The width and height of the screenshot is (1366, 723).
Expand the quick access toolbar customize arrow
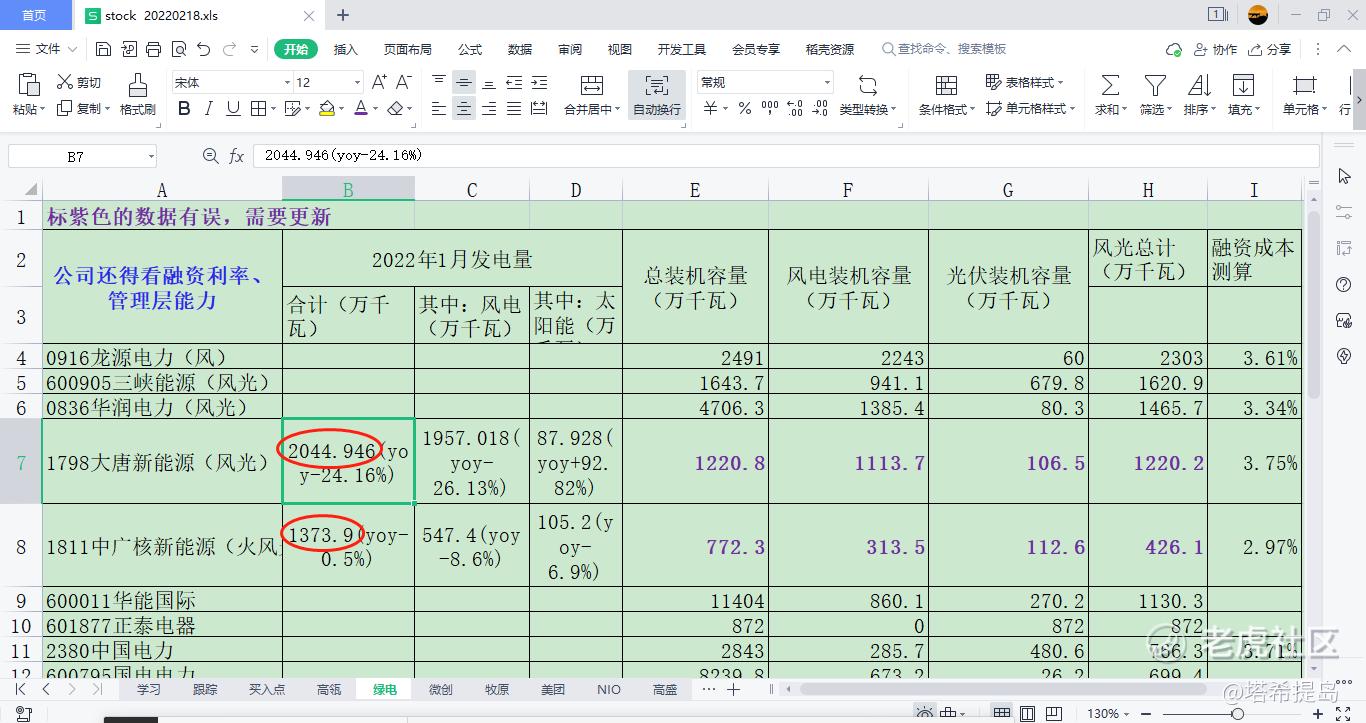point(254,49)
